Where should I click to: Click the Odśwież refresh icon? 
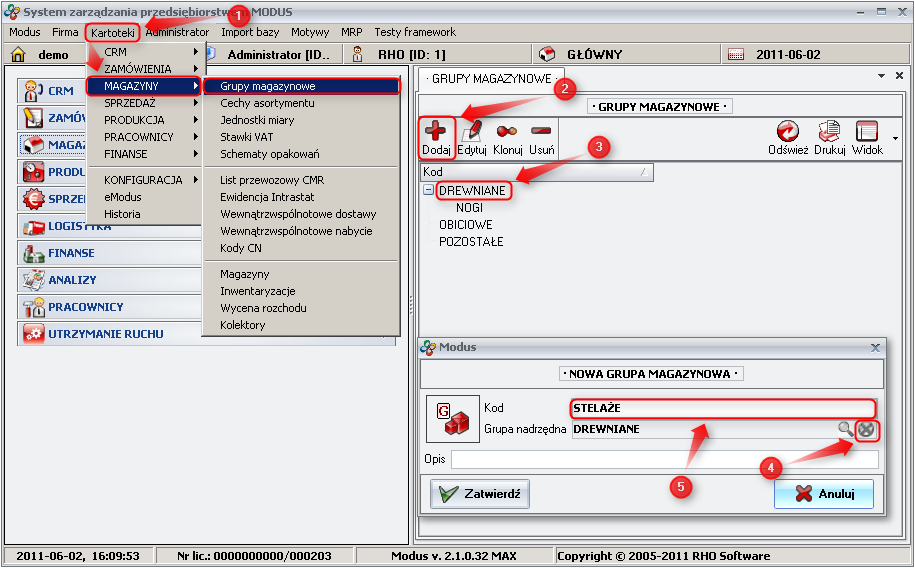pos(787,131)
